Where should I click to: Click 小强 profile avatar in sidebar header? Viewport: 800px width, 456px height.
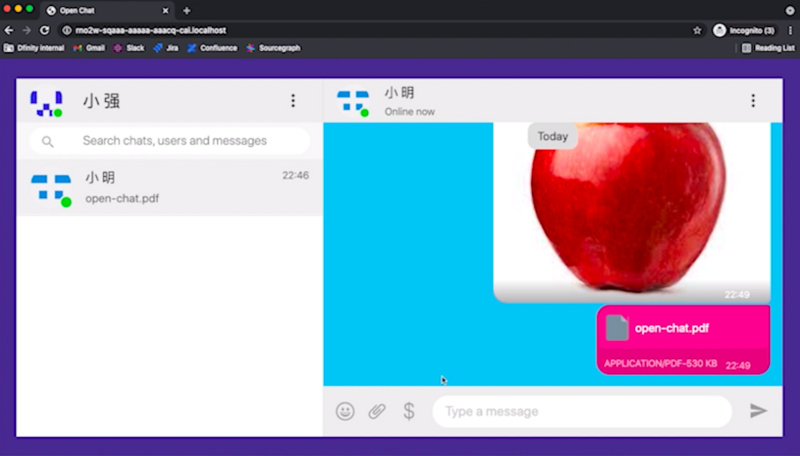pos(46,101)
